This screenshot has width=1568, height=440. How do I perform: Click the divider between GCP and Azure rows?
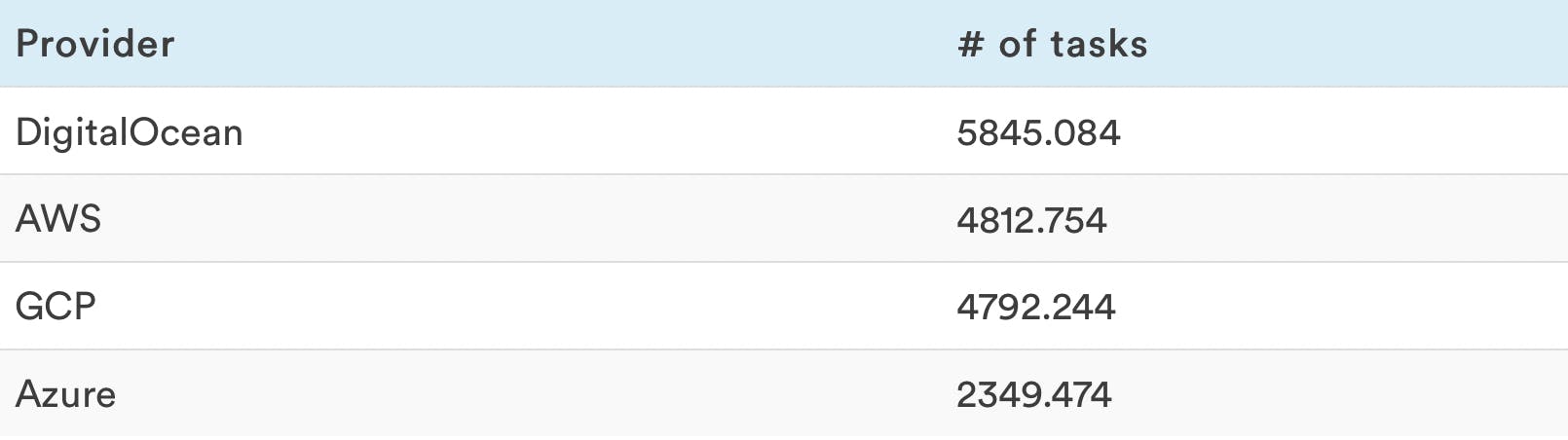pos(784,349)
